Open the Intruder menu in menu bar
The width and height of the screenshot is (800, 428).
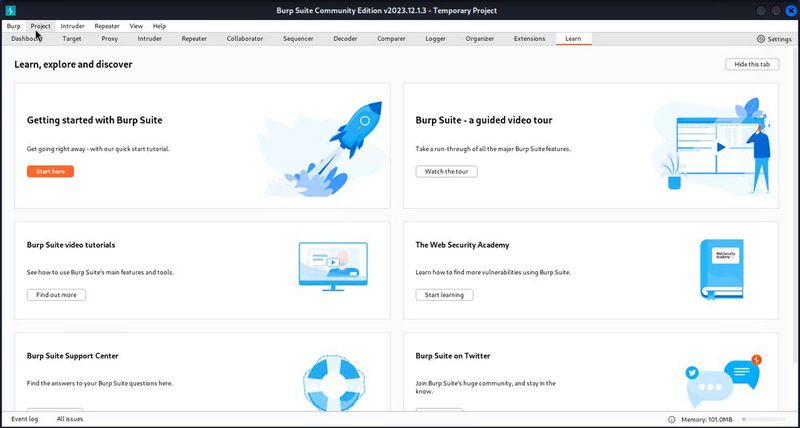72,26
